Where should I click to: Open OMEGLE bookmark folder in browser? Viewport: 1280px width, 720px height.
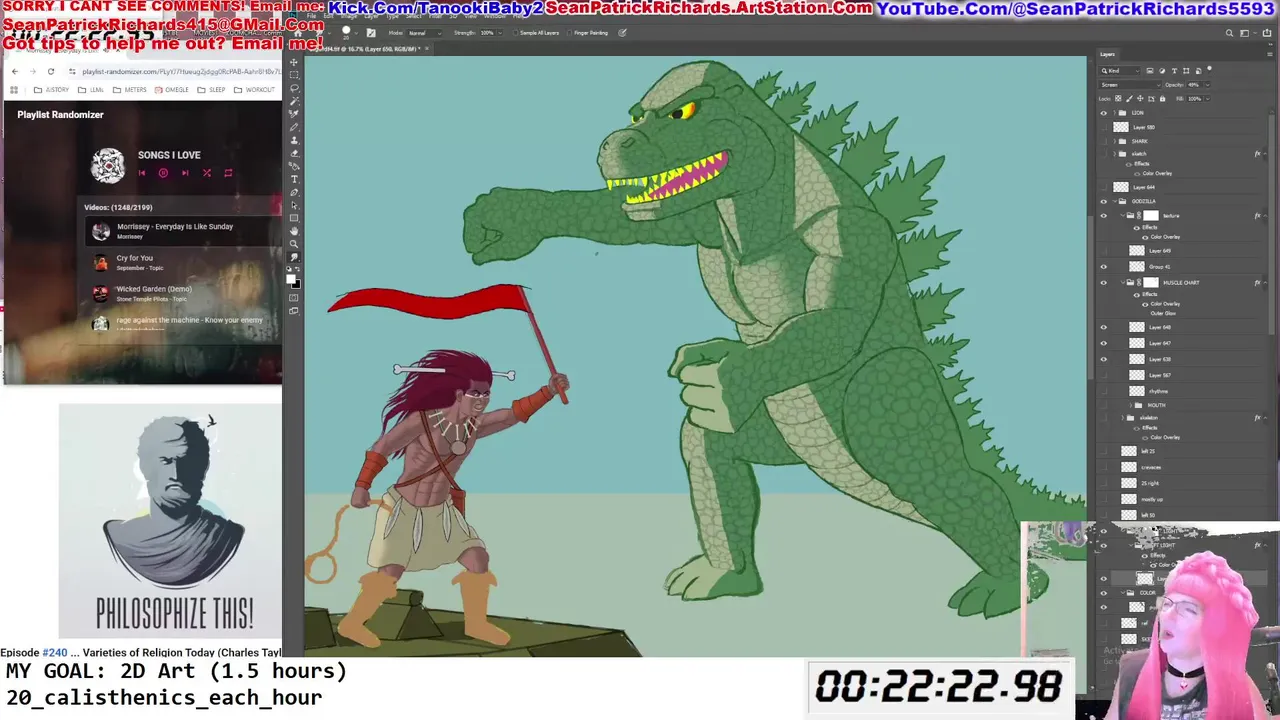(x=171, y=90)
